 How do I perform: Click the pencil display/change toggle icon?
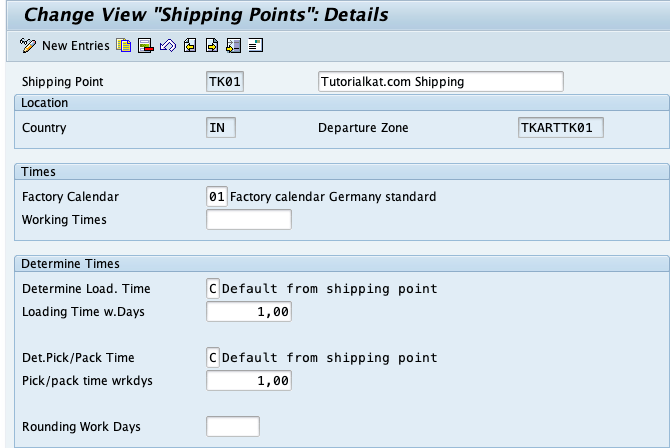[x=28, y=45]
